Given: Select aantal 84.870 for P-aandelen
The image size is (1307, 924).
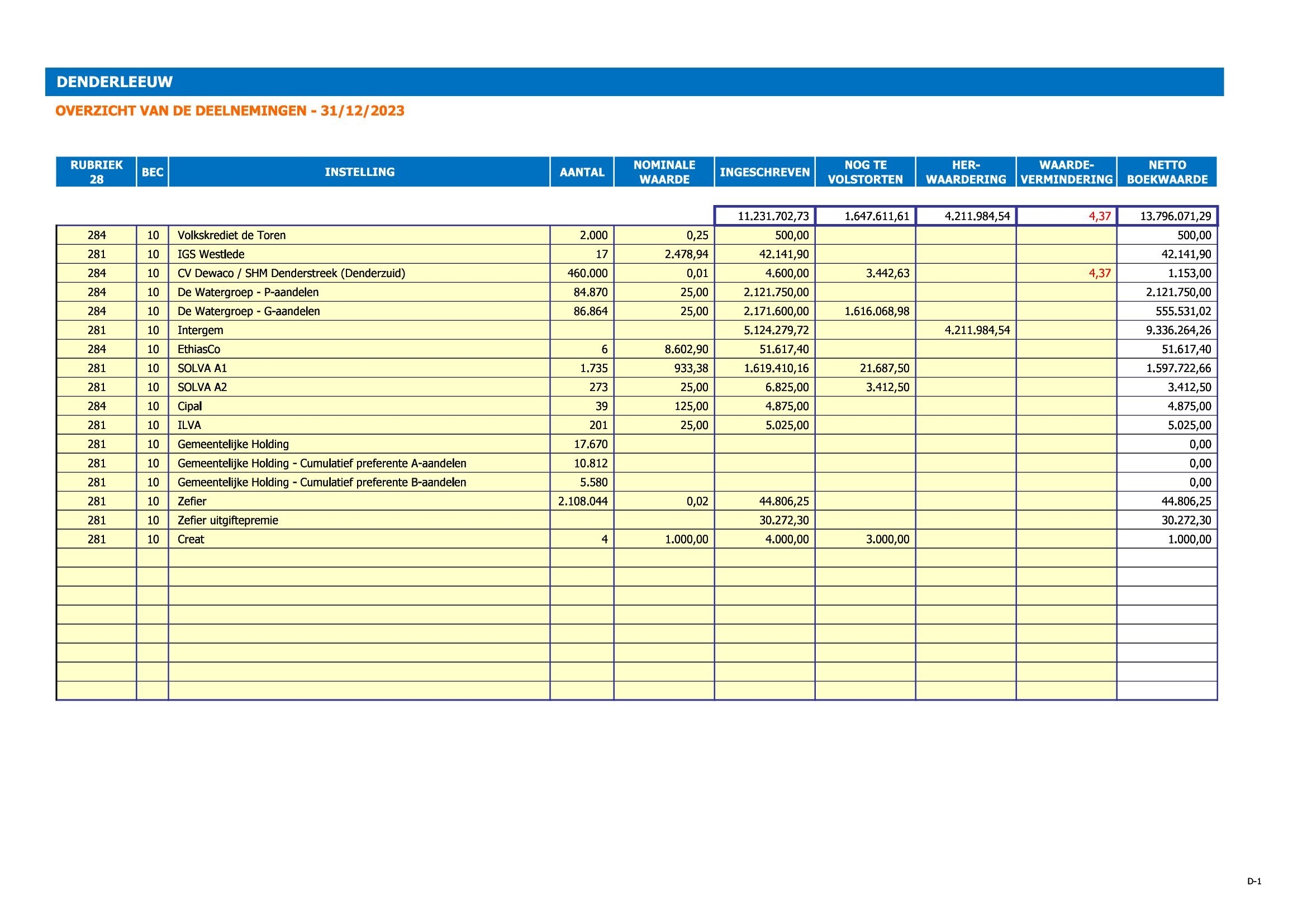Looking at the screenshot, I should pyautogui.click(x=582, y=292).
